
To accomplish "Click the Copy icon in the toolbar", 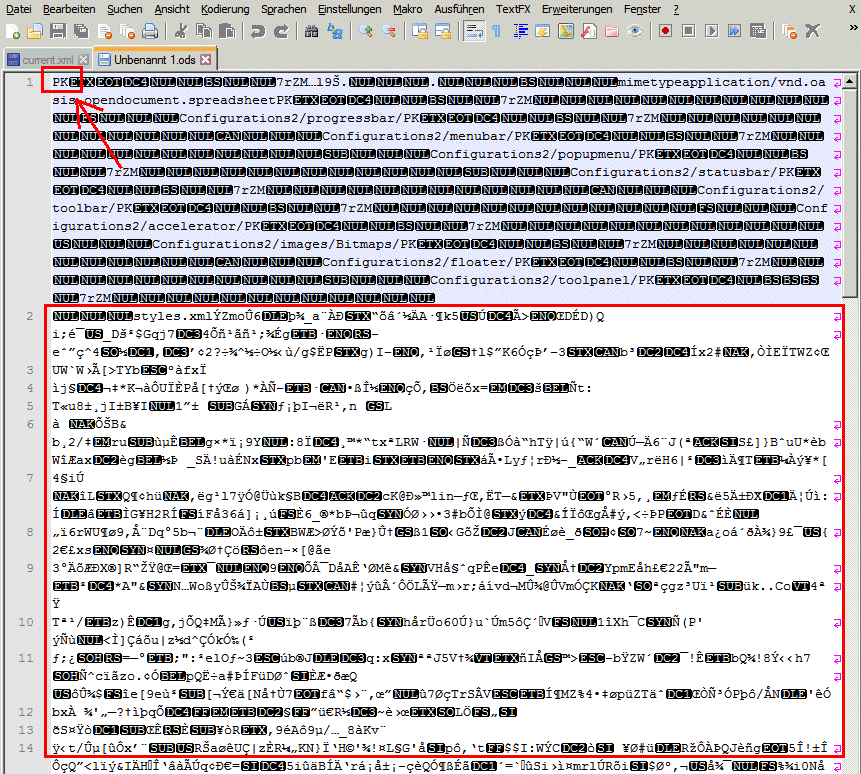I will tap(204, 31).
